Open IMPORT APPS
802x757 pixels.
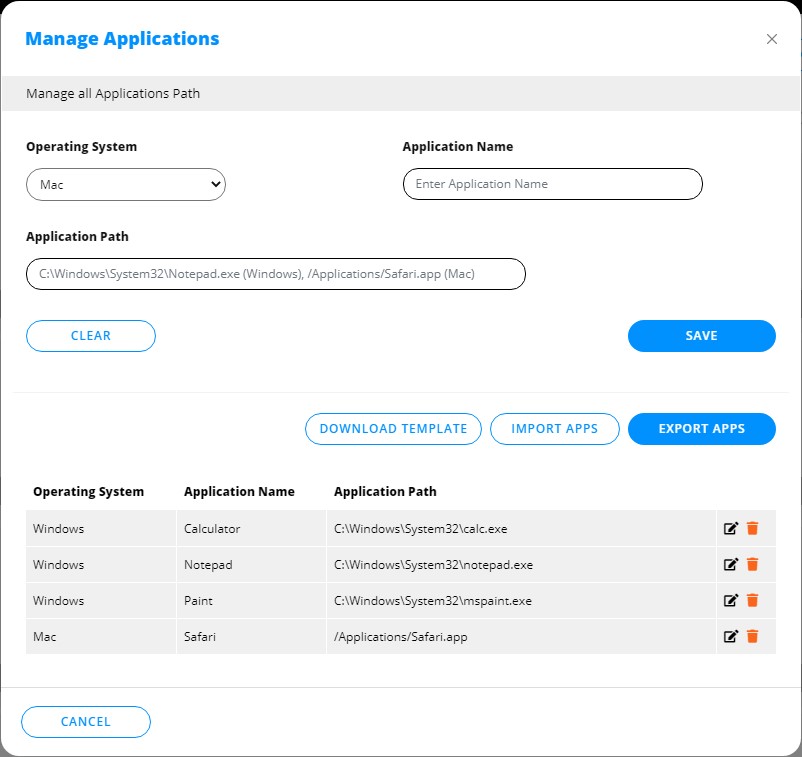coord(554,428)
